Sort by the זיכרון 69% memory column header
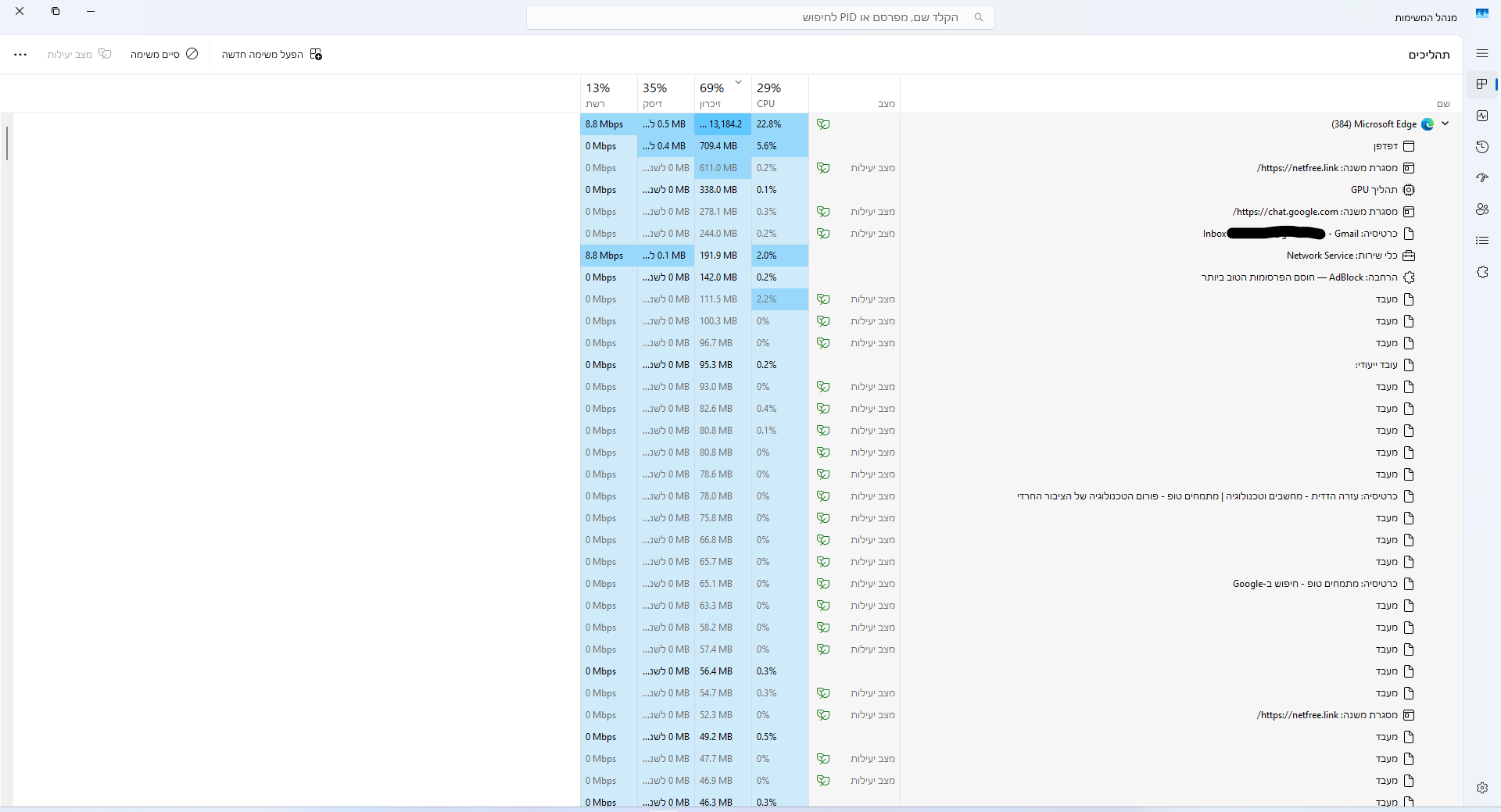Image resolution: width=1501 pixels, height=812 pixels. pos(722,95)
